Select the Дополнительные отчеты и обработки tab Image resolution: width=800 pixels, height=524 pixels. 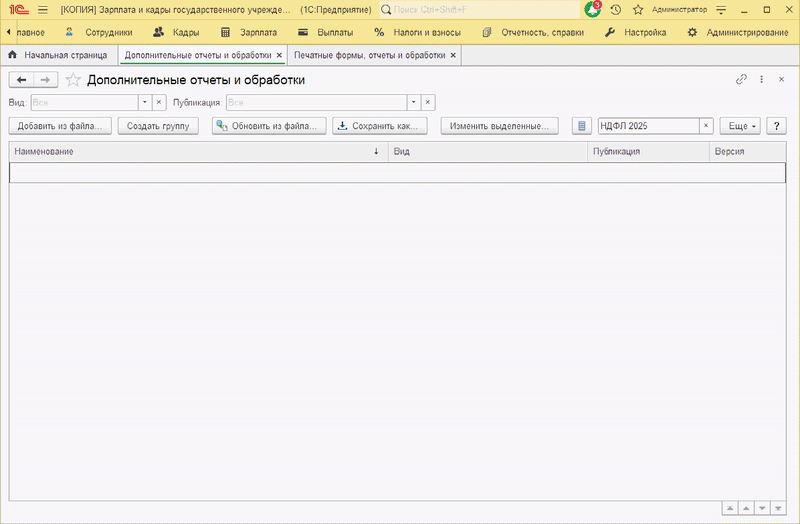pos(198,55)
